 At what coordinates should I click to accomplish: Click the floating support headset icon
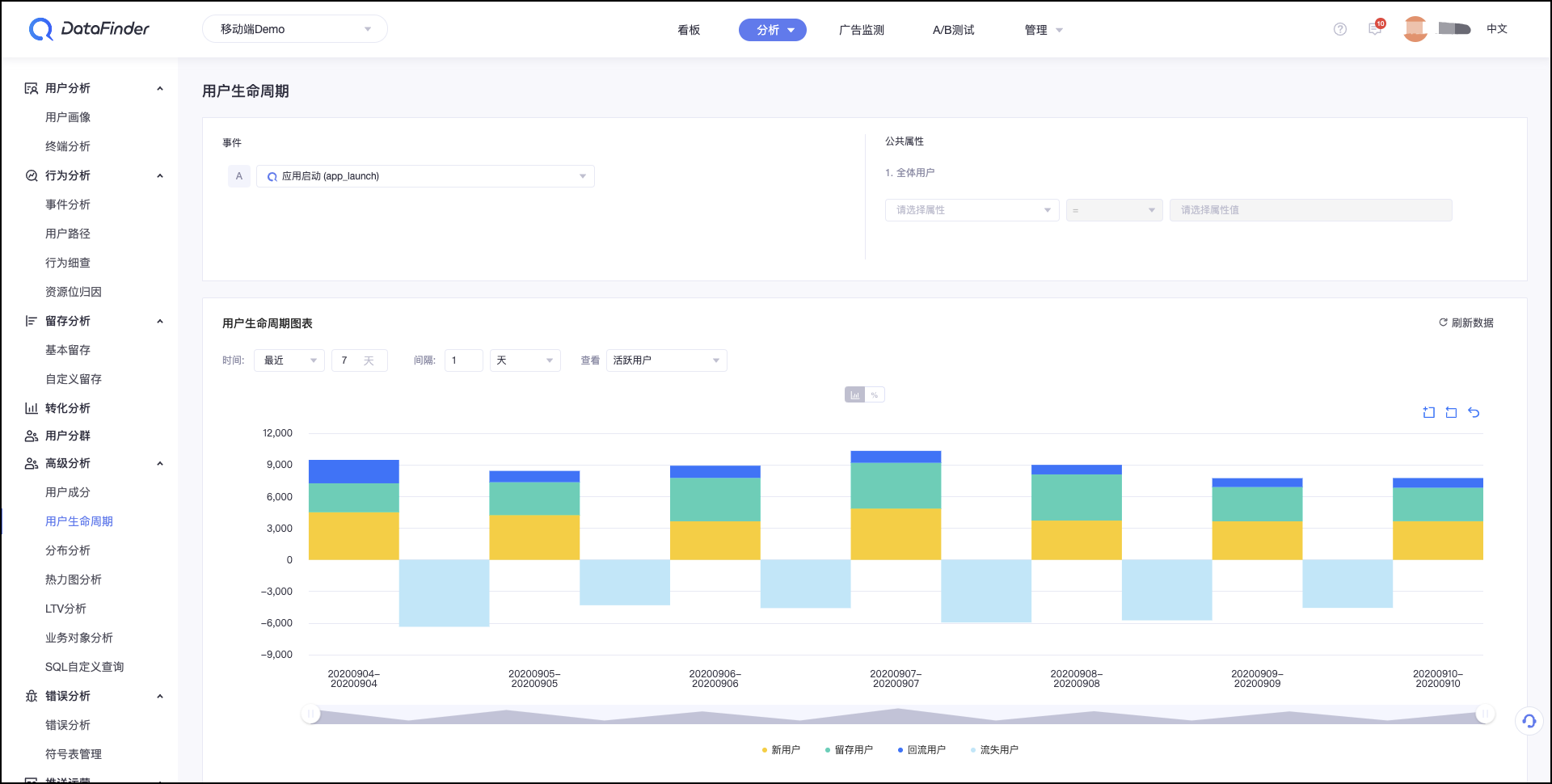click(1529, 721)
